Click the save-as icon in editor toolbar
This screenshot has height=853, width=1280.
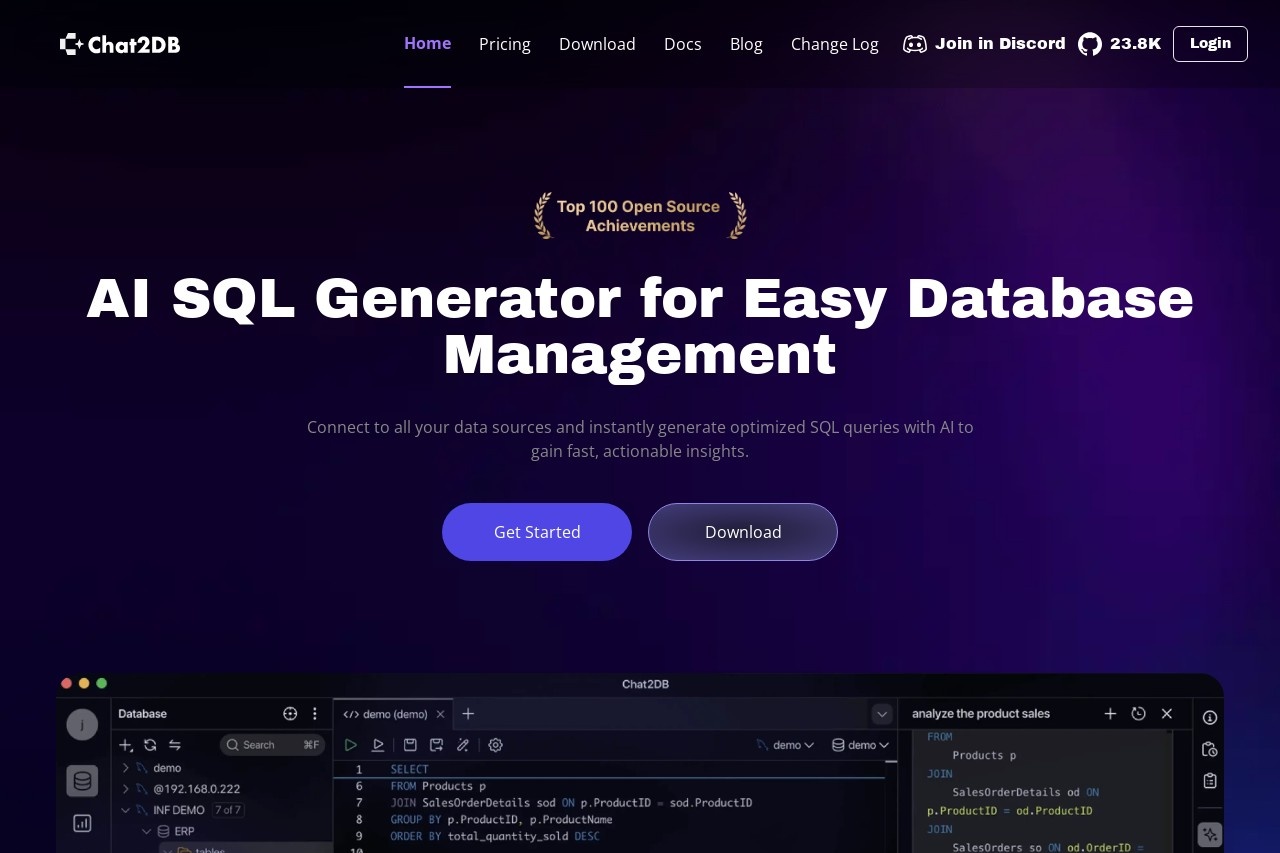[436, 745]
